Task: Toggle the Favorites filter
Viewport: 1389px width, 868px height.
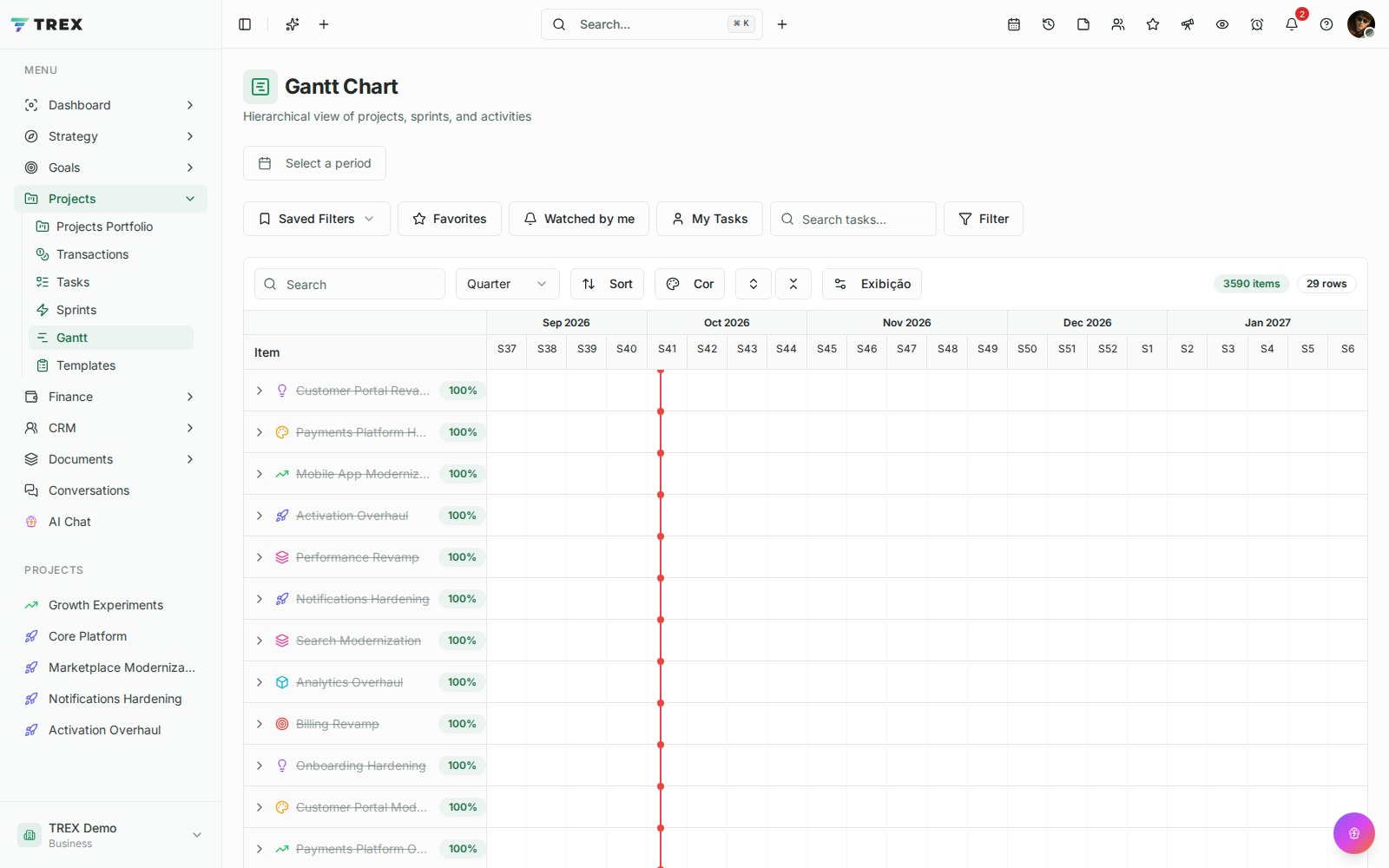Action: tap(450, 219)
